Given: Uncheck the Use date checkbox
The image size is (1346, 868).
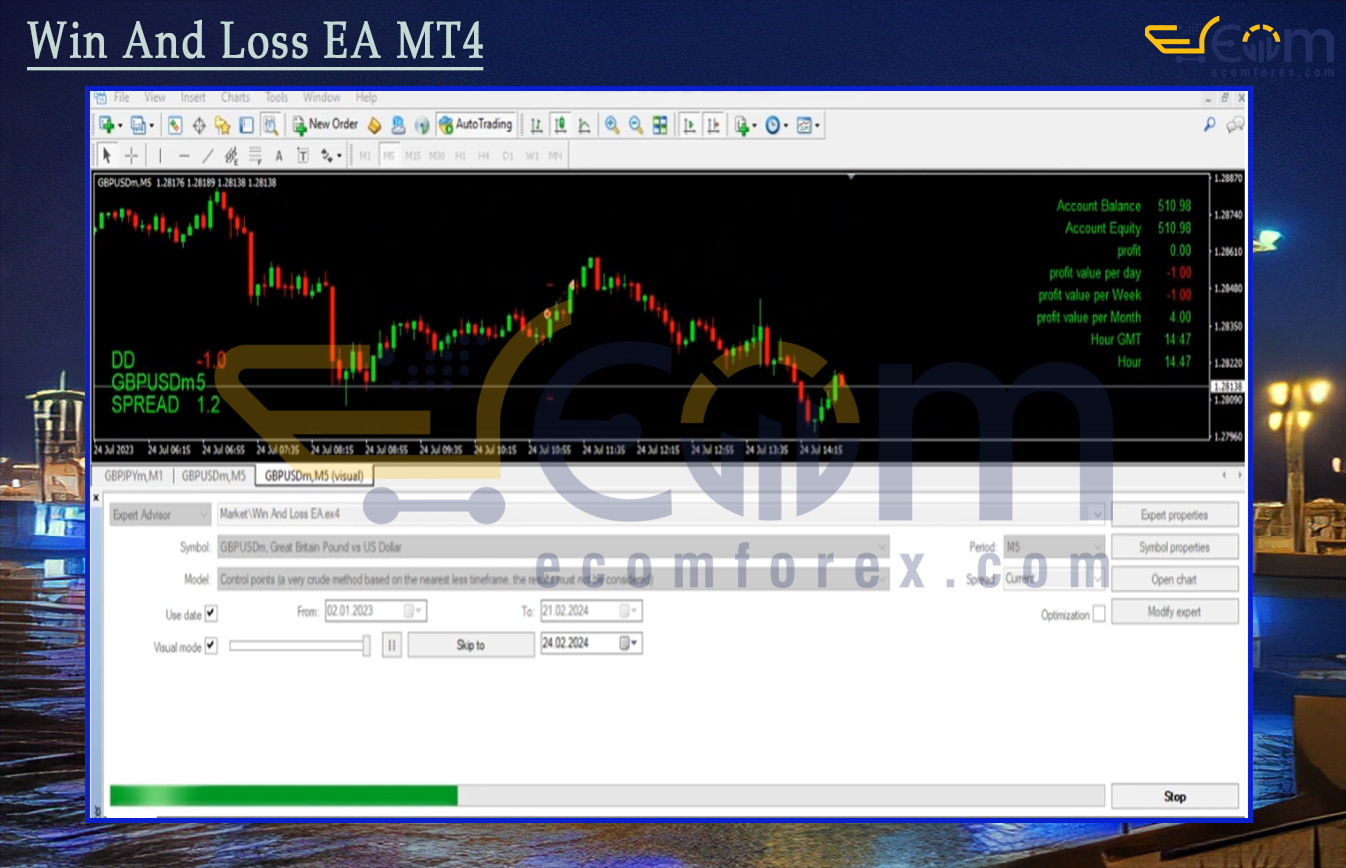Looking at the screenshot, I should [x=211, y=613].
